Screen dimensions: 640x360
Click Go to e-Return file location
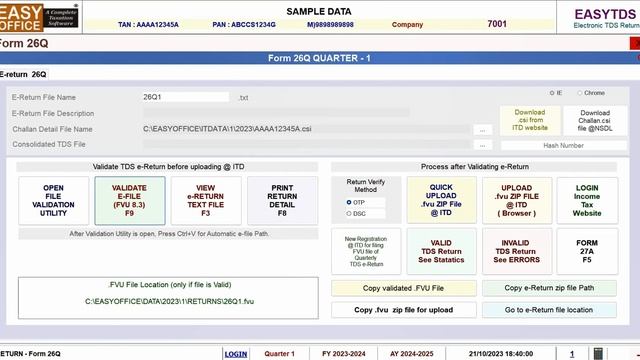tap(549, 310)
